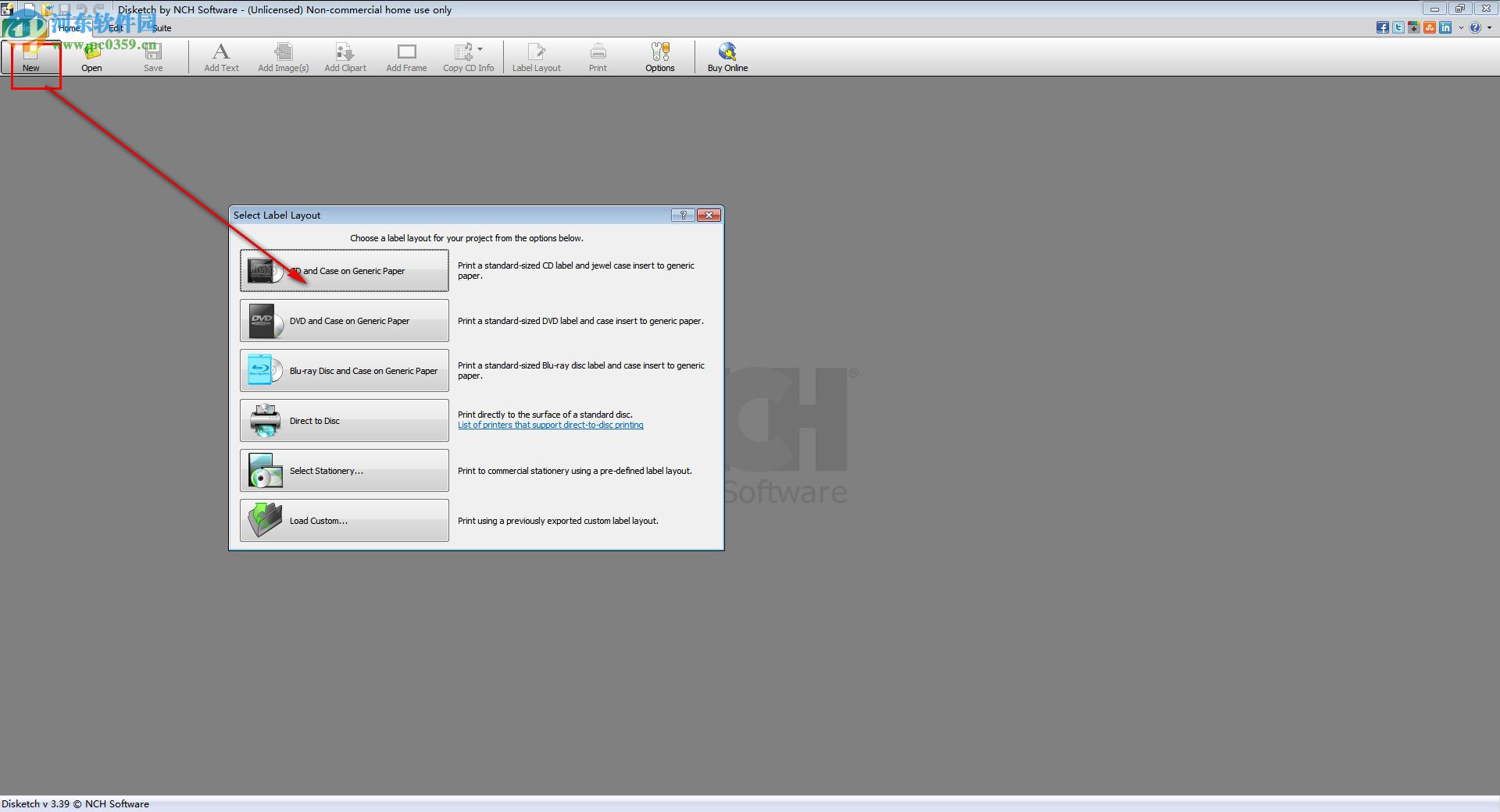Open the Help dropdown arrow
This screenshot has width=1500, height=812.
tap(1489, 28)
